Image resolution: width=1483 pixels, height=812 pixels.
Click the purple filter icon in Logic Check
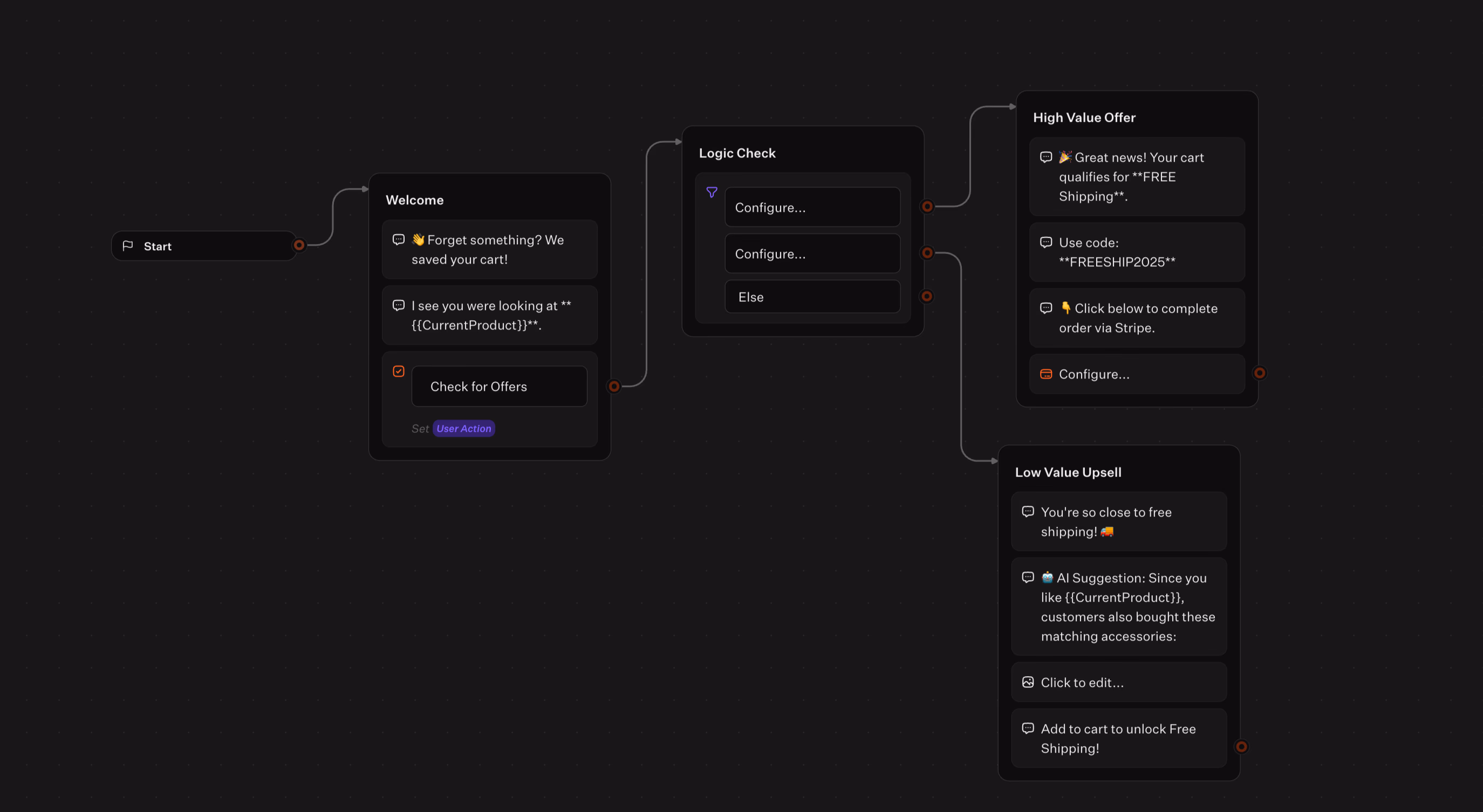tap(712, 192)
